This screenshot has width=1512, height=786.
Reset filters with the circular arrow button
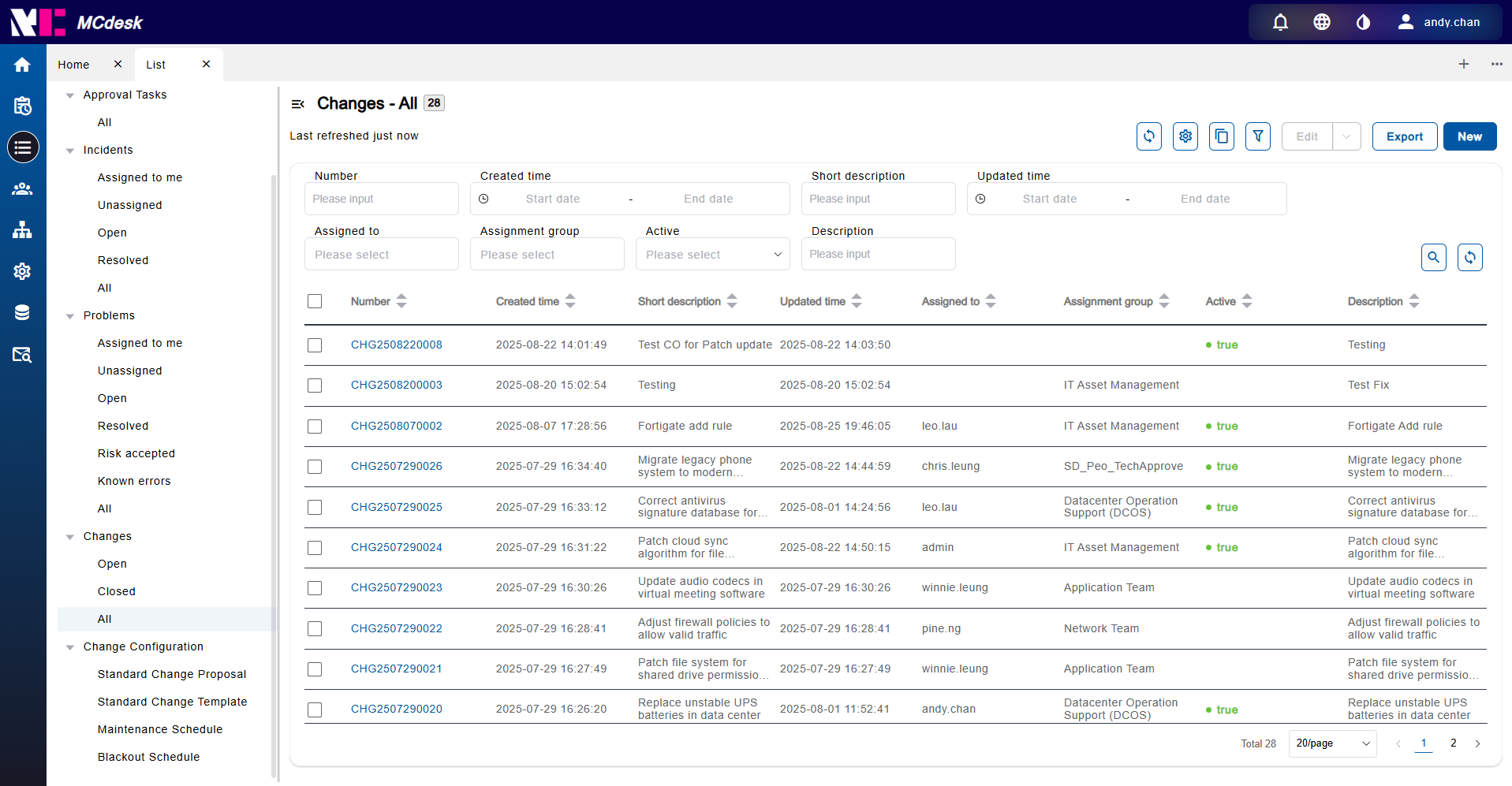(x=1470, y=257)
